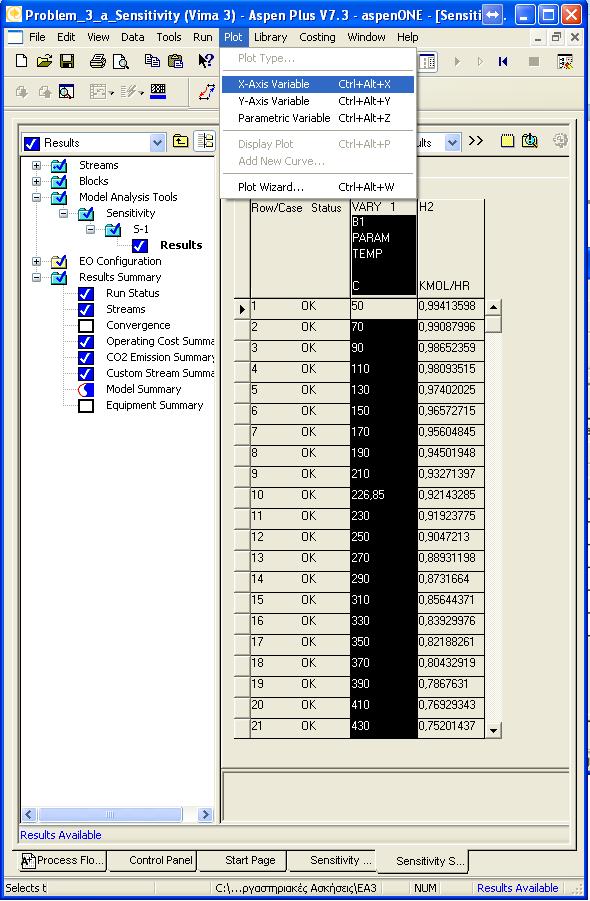
Task: Toggle the Run Status checkbox
Action: pyautogui.click(x=86, y=294)
